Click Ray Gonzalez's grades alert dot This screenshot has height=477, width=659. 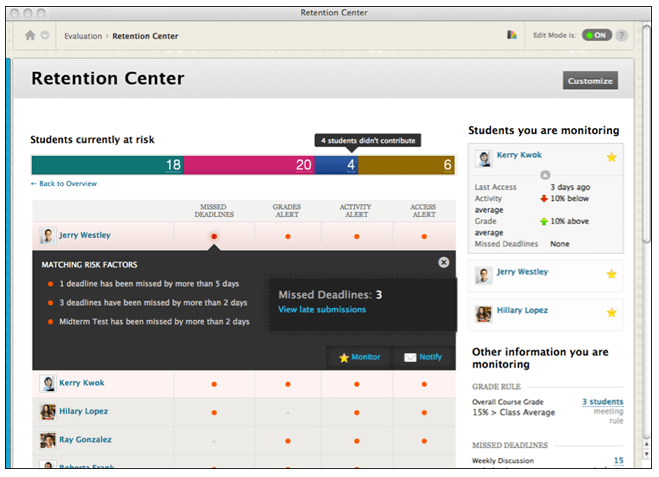coord(288,441)
